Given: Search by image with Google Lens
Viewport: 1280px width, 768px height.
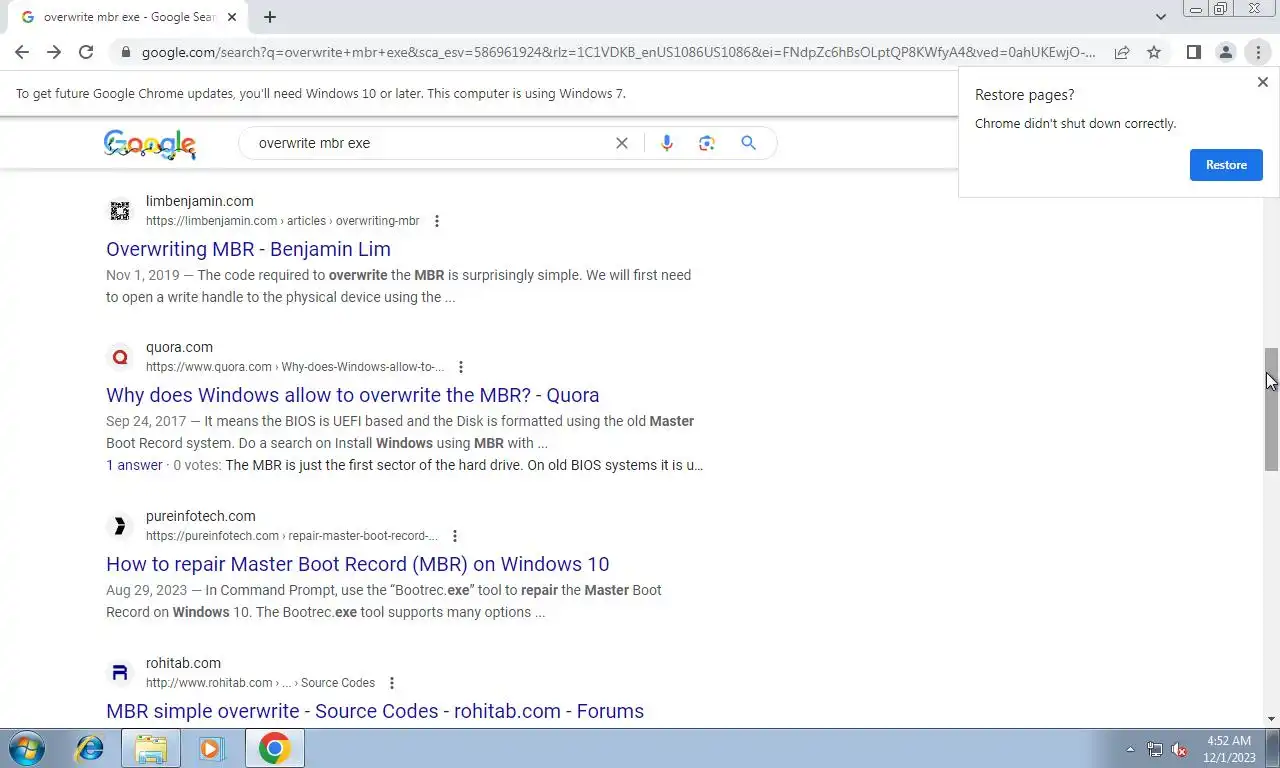Looking at the screenshot, I should point(707,143).
